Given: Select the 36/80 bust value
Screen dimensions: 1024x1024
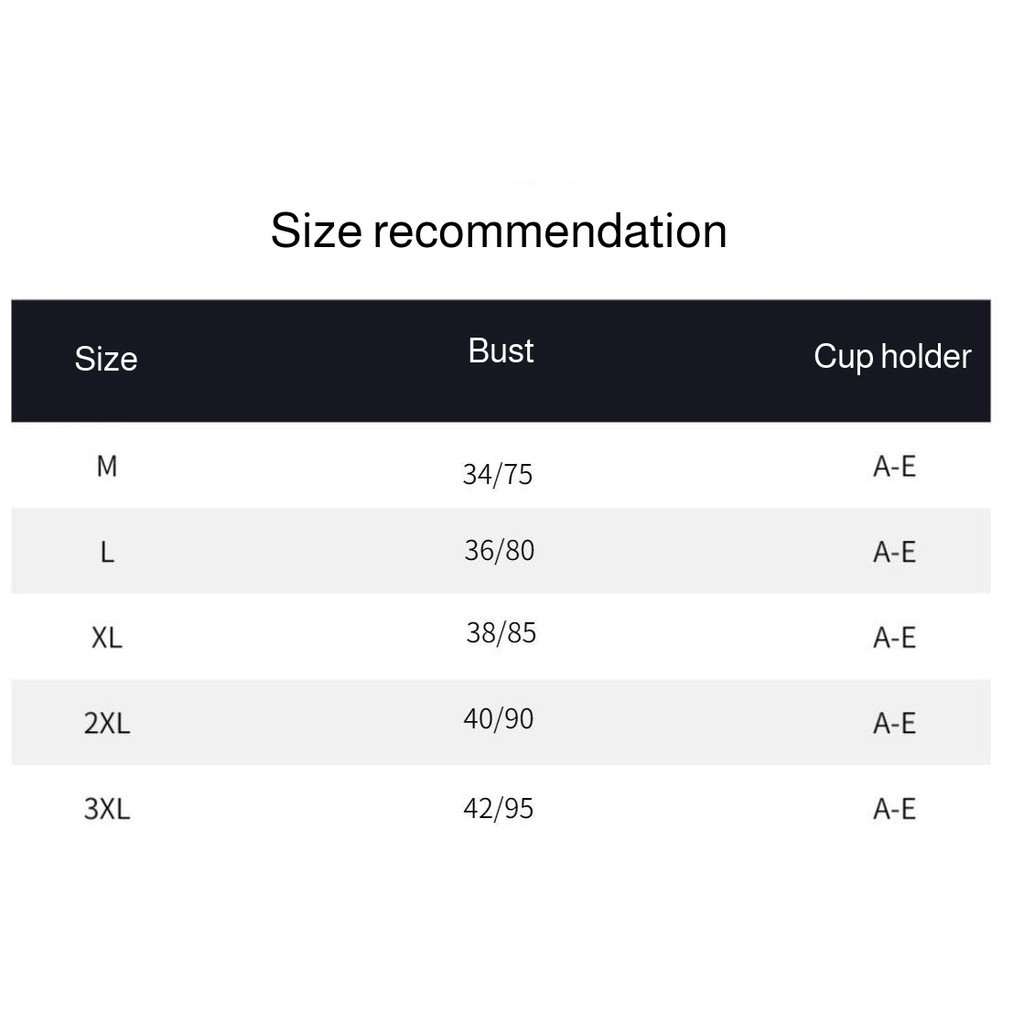Looking at the screenshot, I should coord(500,551).
